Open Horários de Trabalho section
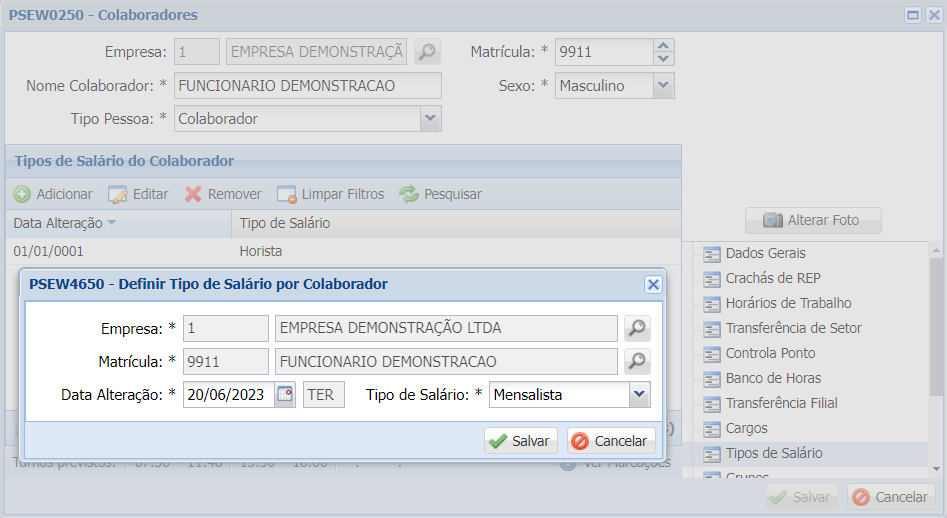Viewport: 947px width, 518px height. pyautogui.click(x=788, y=303)
